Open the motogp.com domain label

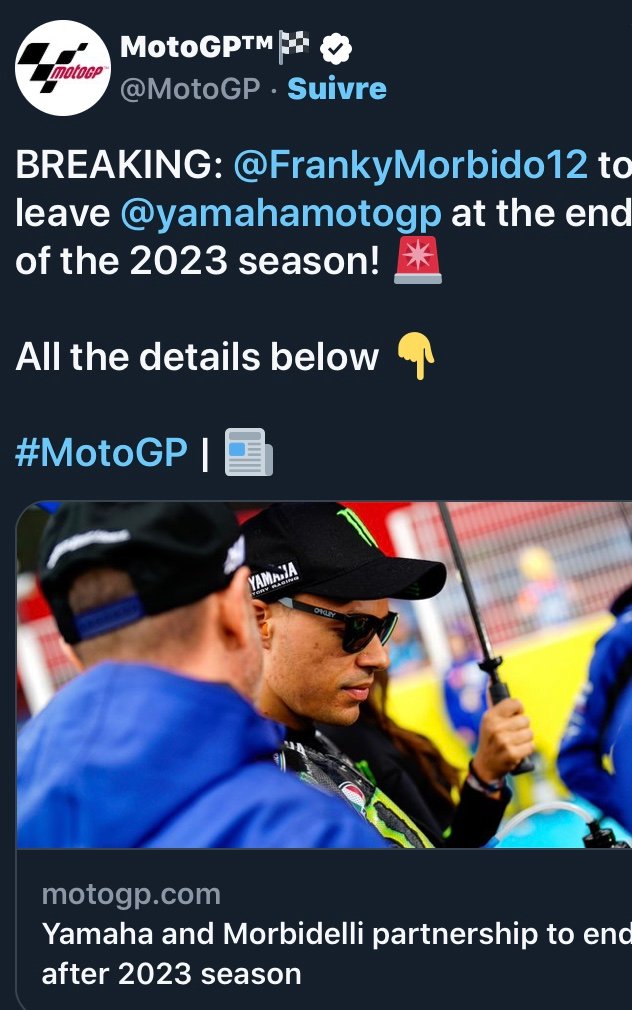click(131, 894)
